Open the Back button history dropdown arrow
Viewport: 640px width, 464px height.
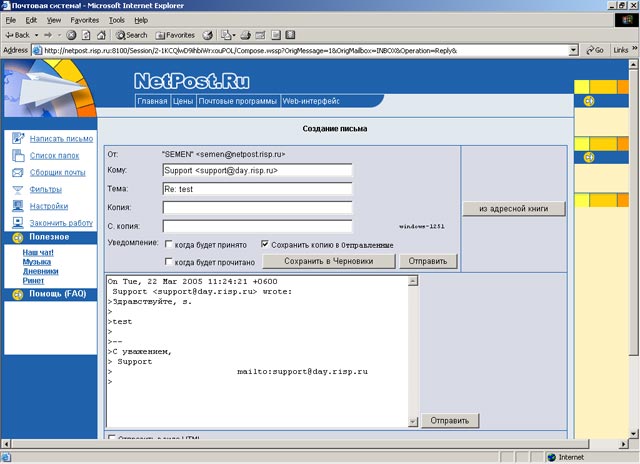36,36
